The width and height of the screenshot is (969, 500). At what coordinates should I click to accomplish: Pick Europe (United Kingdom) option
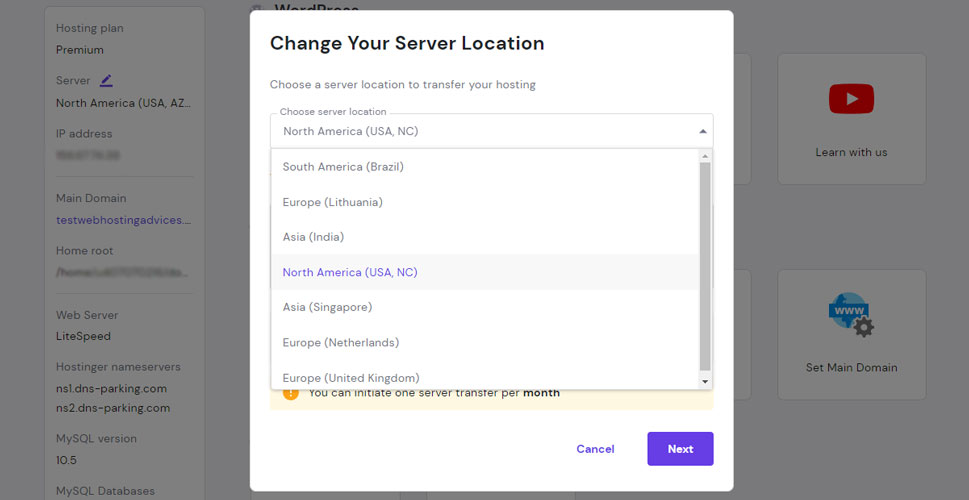click(x=485, y=377)
